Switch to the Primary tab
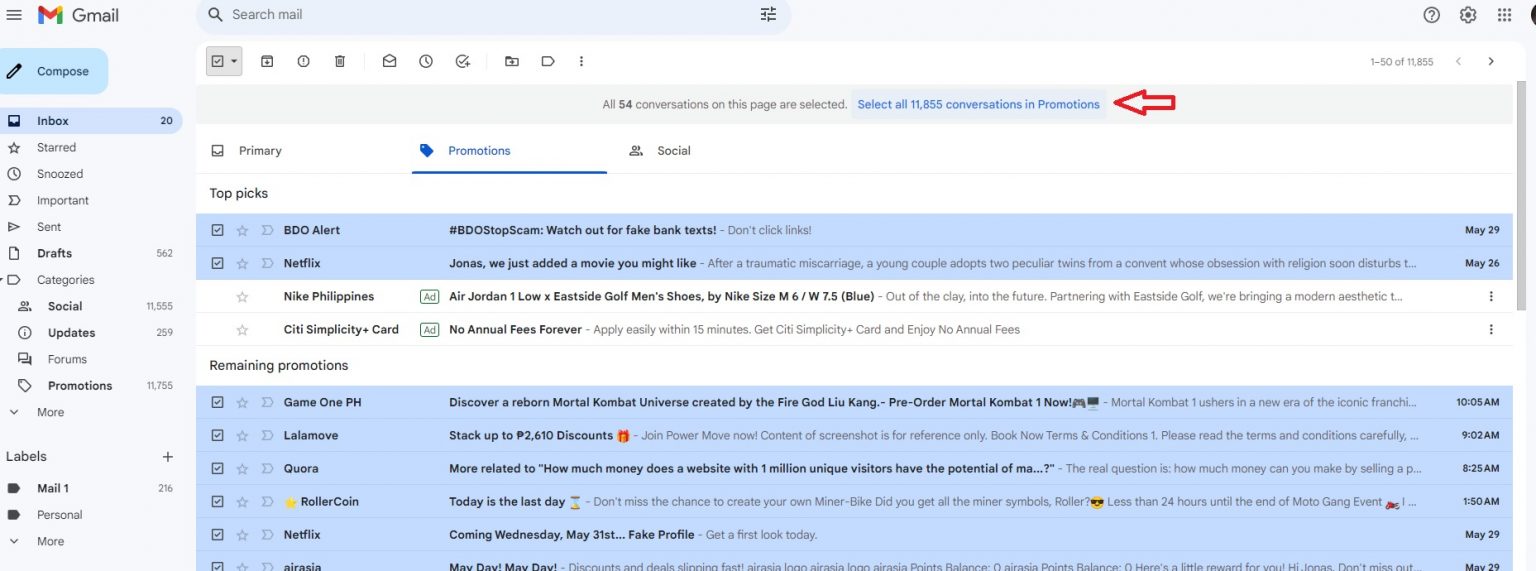This screenshot has width=1536, height=571. 259,151
